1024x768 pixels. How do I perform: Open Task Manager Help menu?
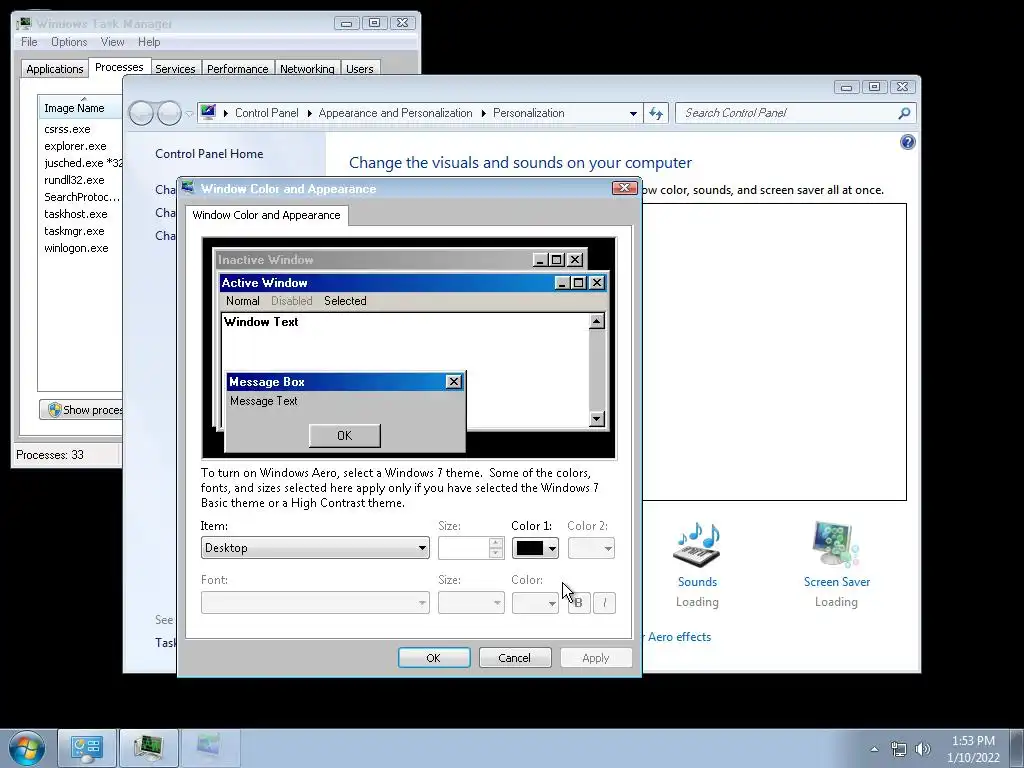tap(149, 42)
